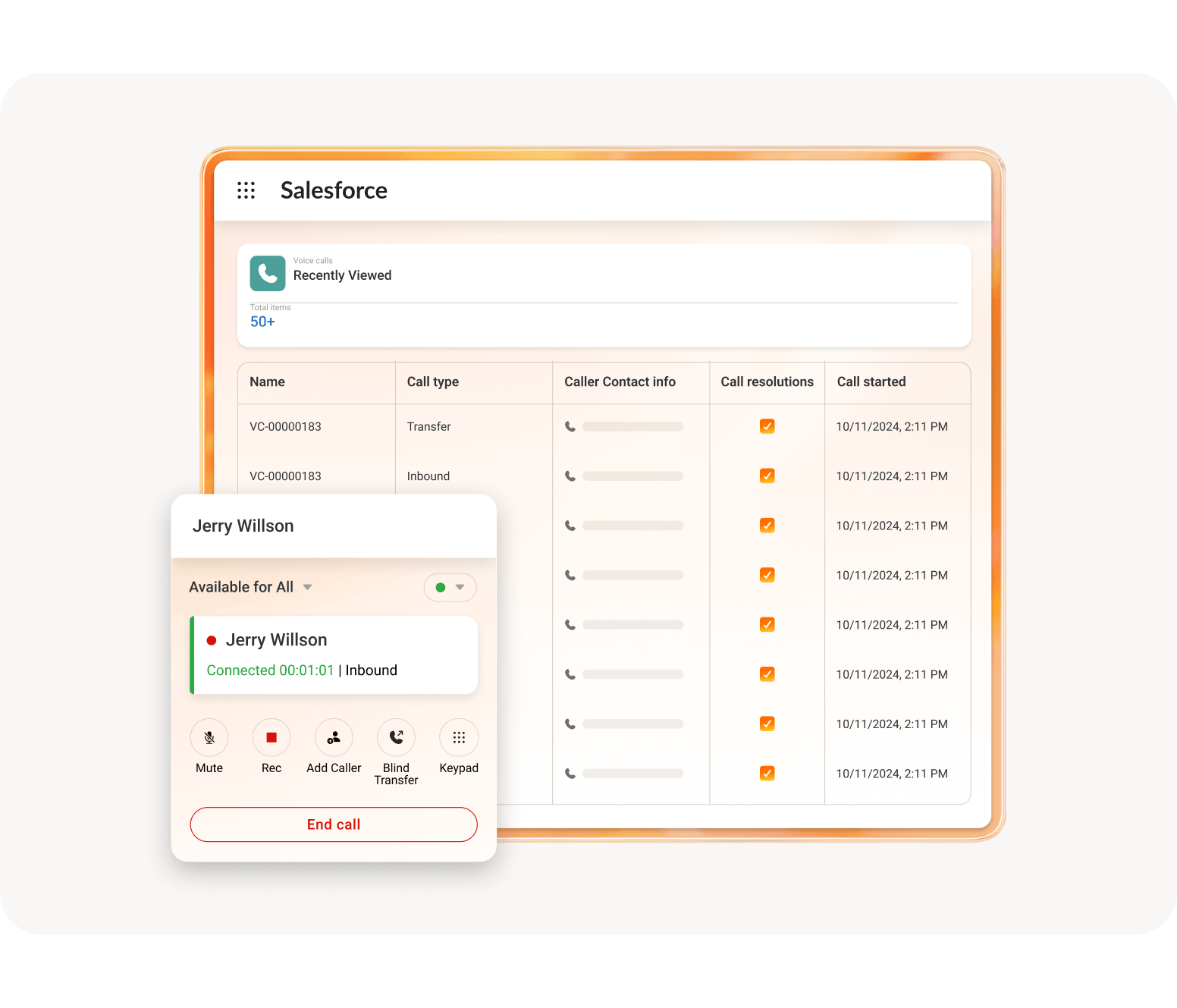Select the Call started column header
The width and height of the screenshot is (1177, 1008).
click(871, 382)
